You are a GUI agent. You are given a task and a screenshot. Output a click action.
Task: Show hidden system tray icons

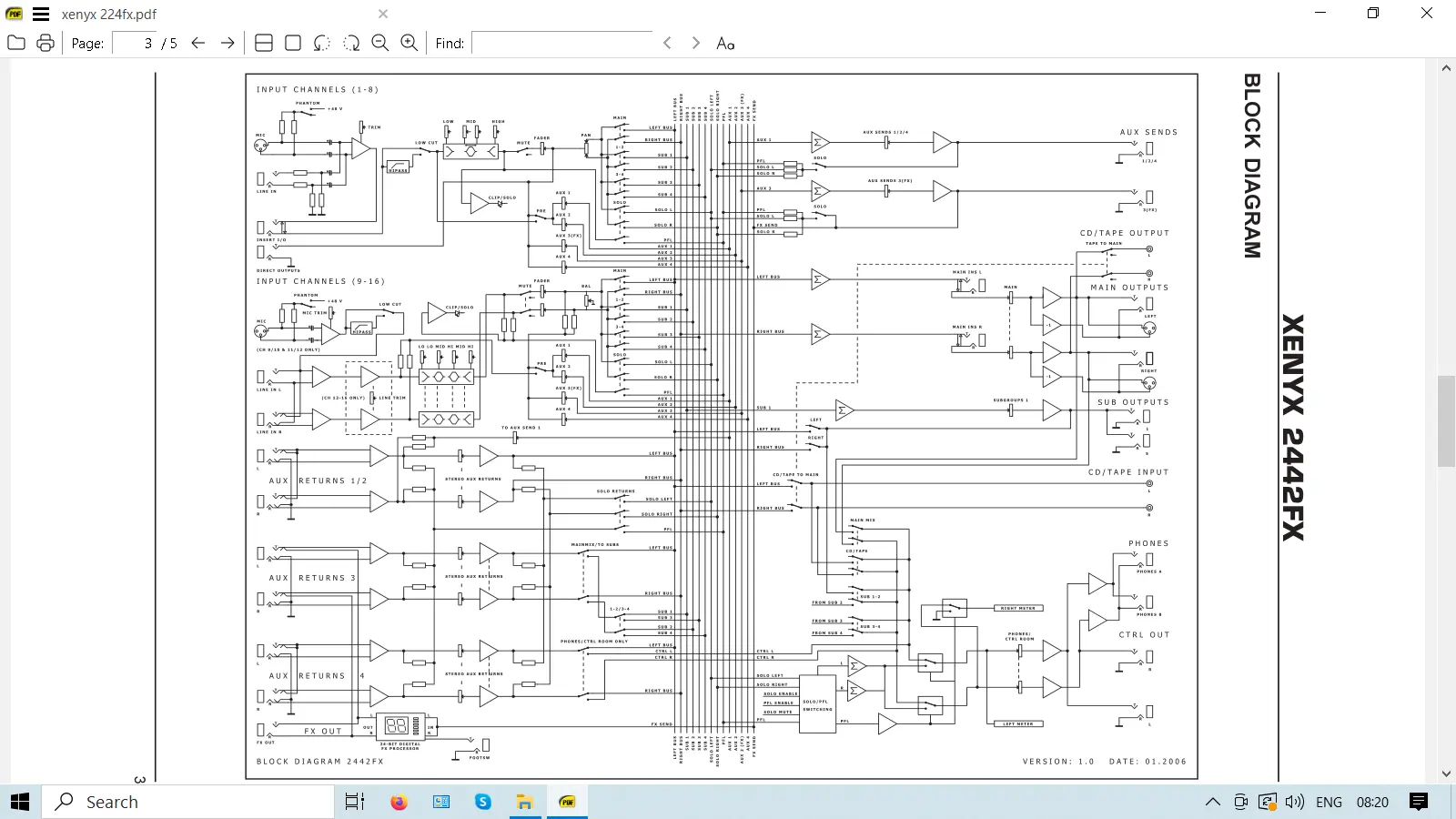tap(1212, 802)
